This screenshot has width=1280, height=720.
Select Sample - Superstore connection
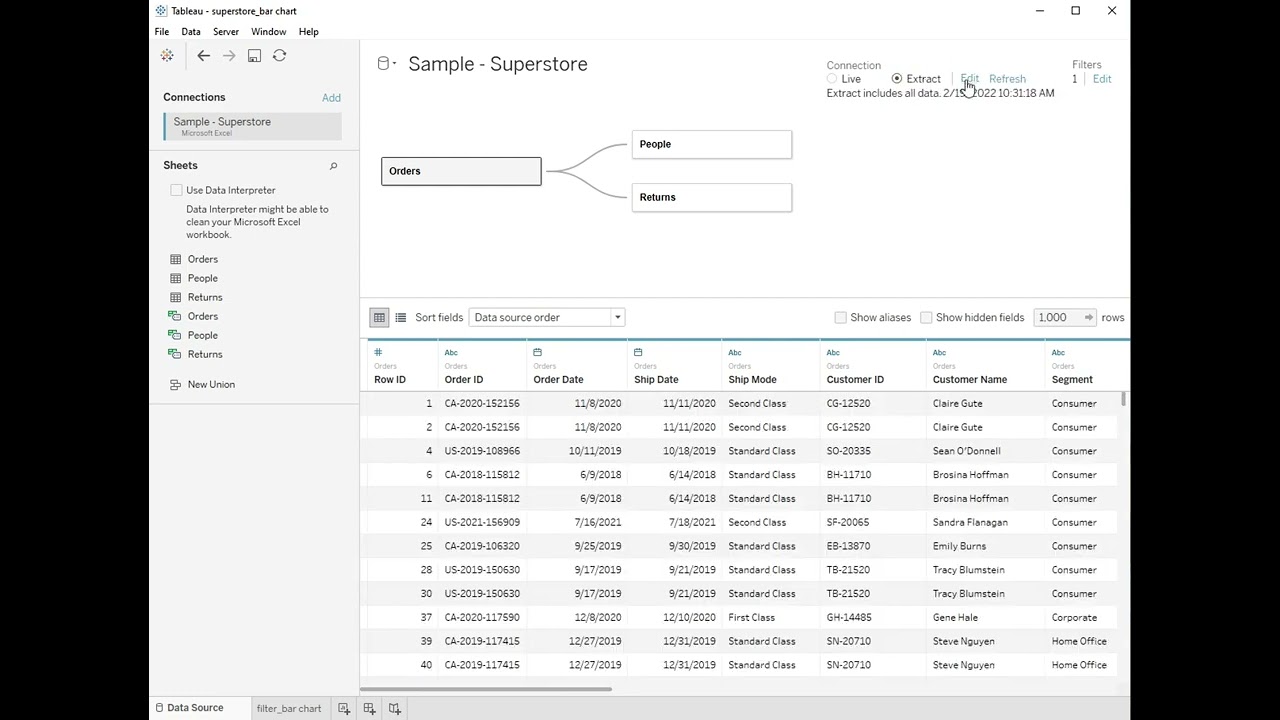[x=253, y=126]
